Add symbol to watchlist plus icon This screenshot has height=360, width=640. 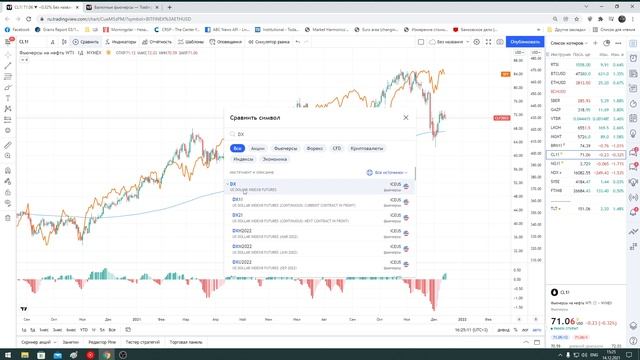[x=595, y=43]
